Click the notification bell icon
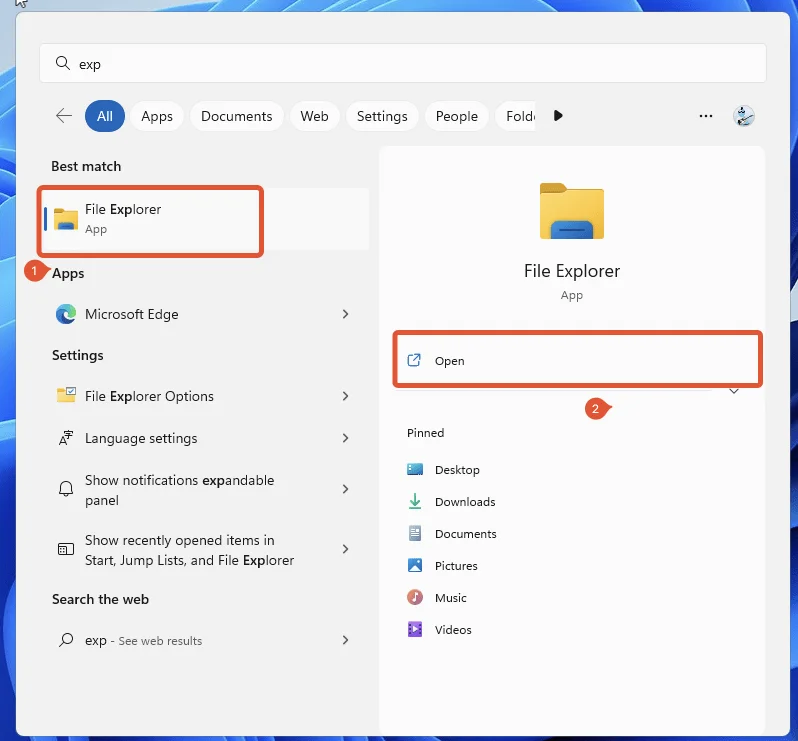 tap(66, 489)
